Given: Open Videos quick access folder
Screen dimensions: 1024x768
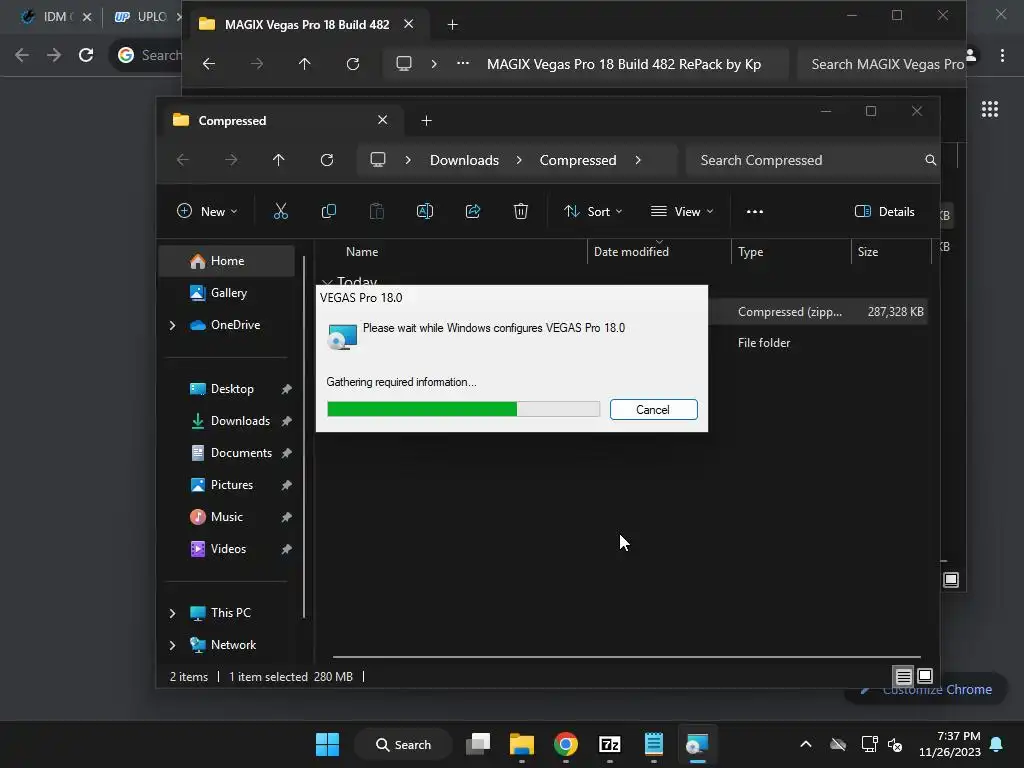Looking at the screenshot, I should click(228, 549).
